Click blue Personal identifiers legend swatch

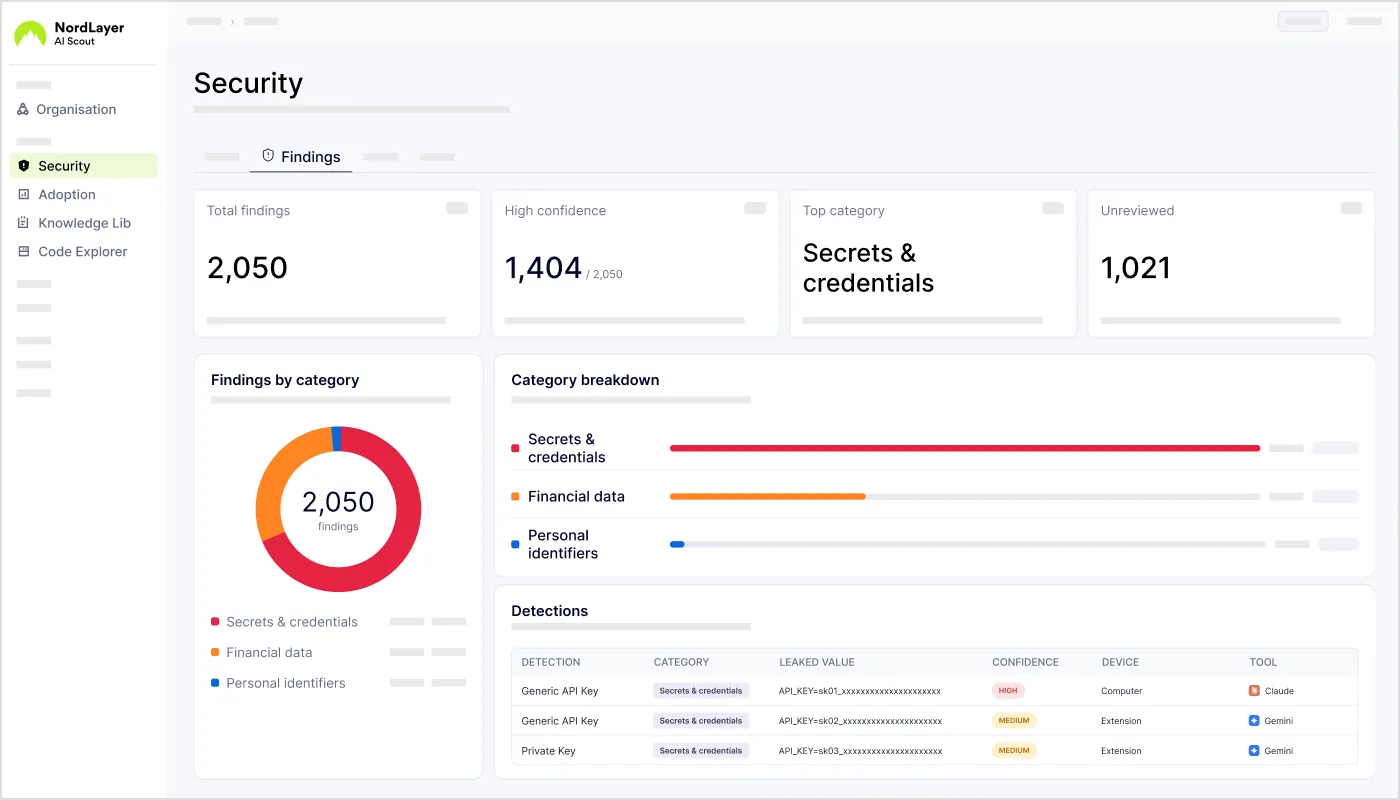[215, 683]
